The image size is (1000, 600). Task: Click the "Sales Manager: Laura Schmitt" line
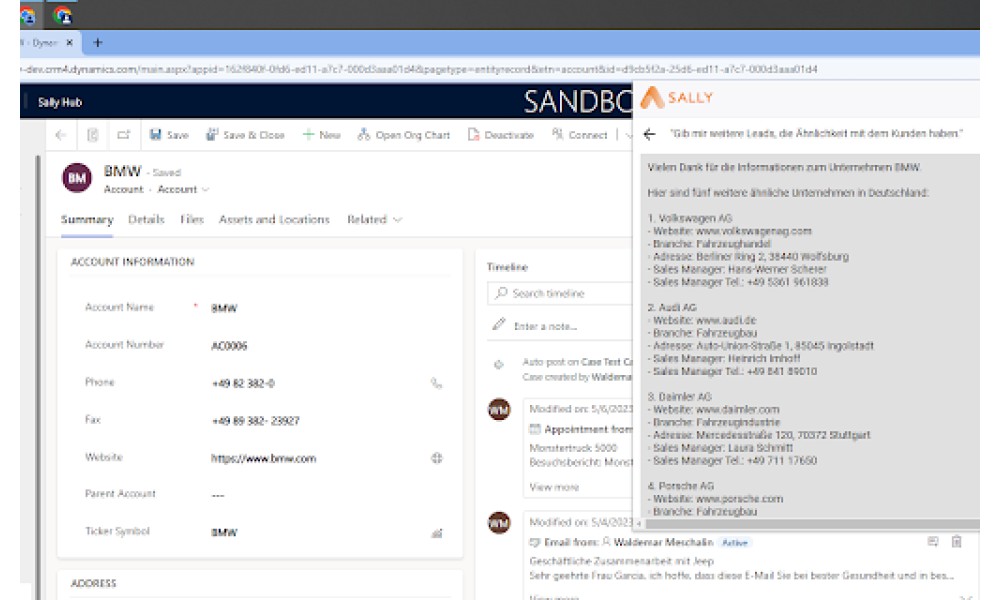(720, 448)
